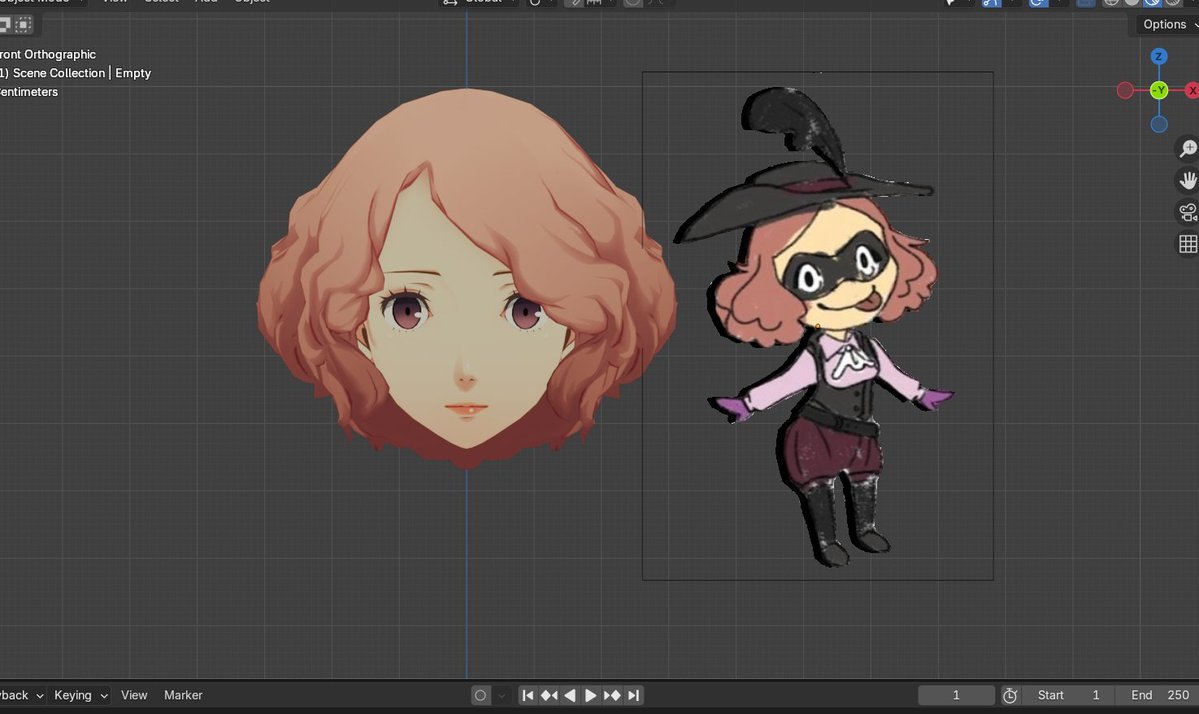
Task: Open the timeline Marker menu
Action: coord(183,695)
